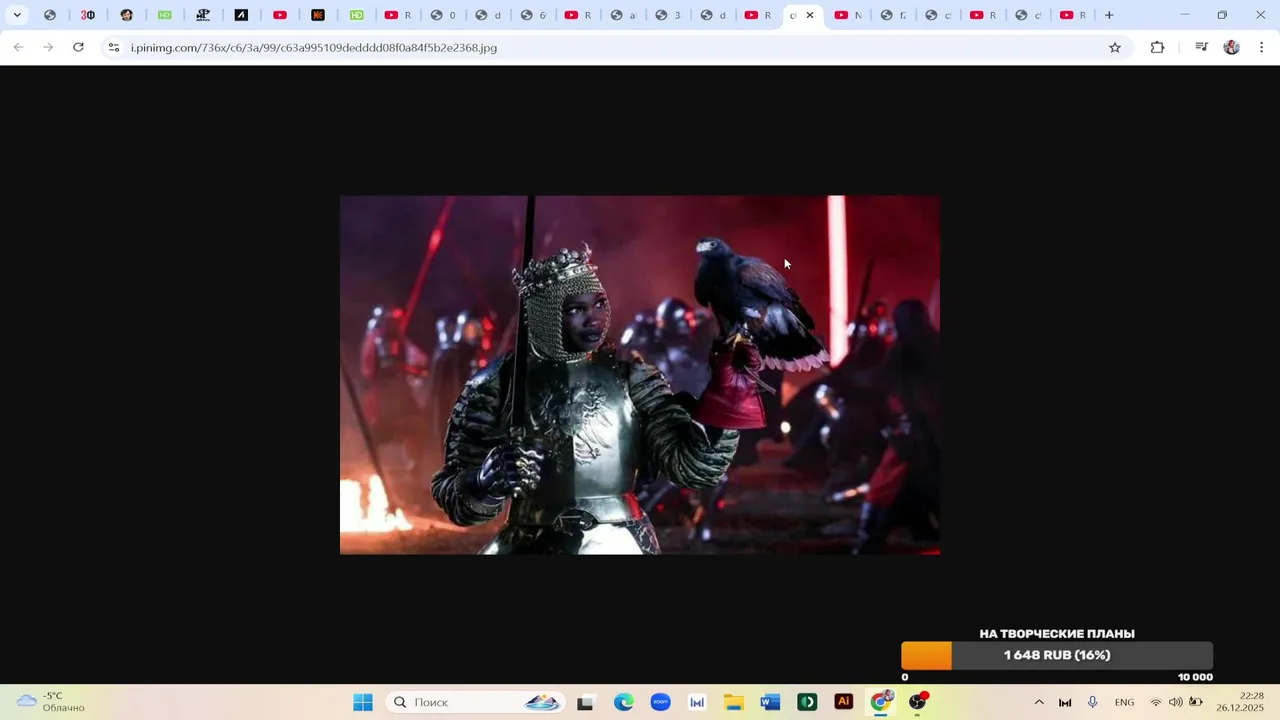Open battery status tray icon
Screen dimensions: 1280x720
coord(1196,702)
